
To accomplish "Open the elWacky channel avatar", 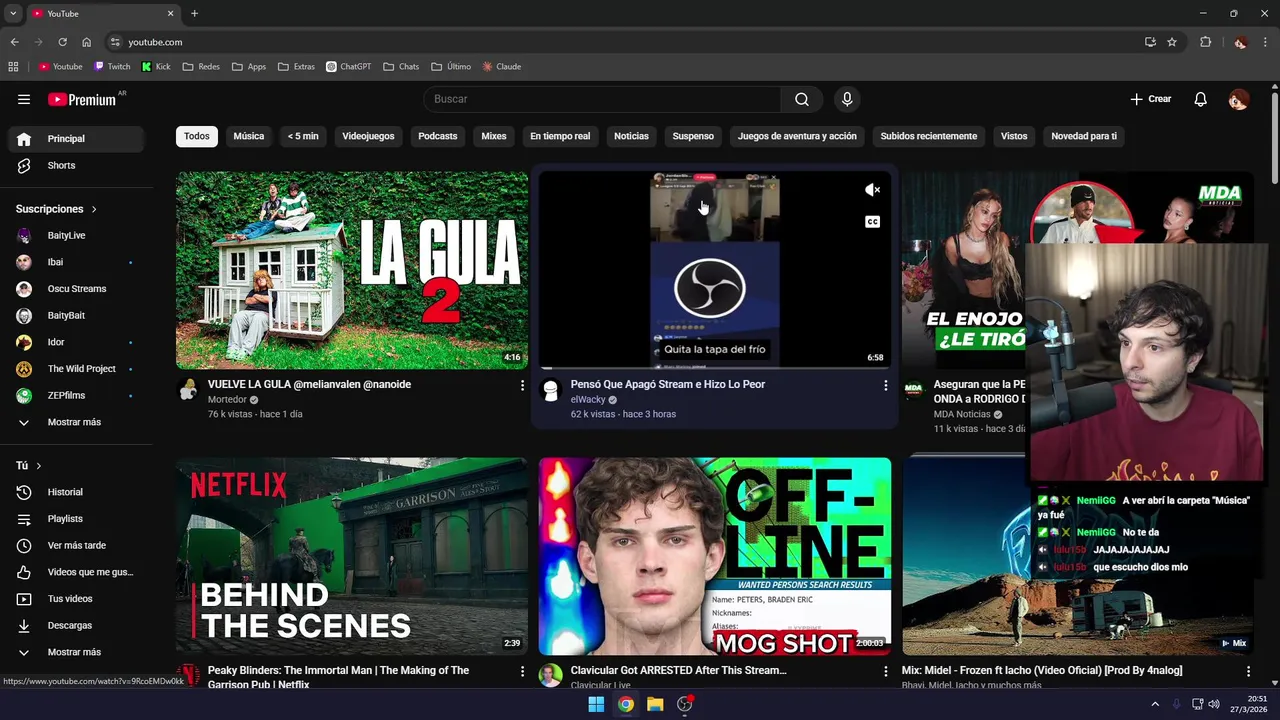I will click(550, 390).
